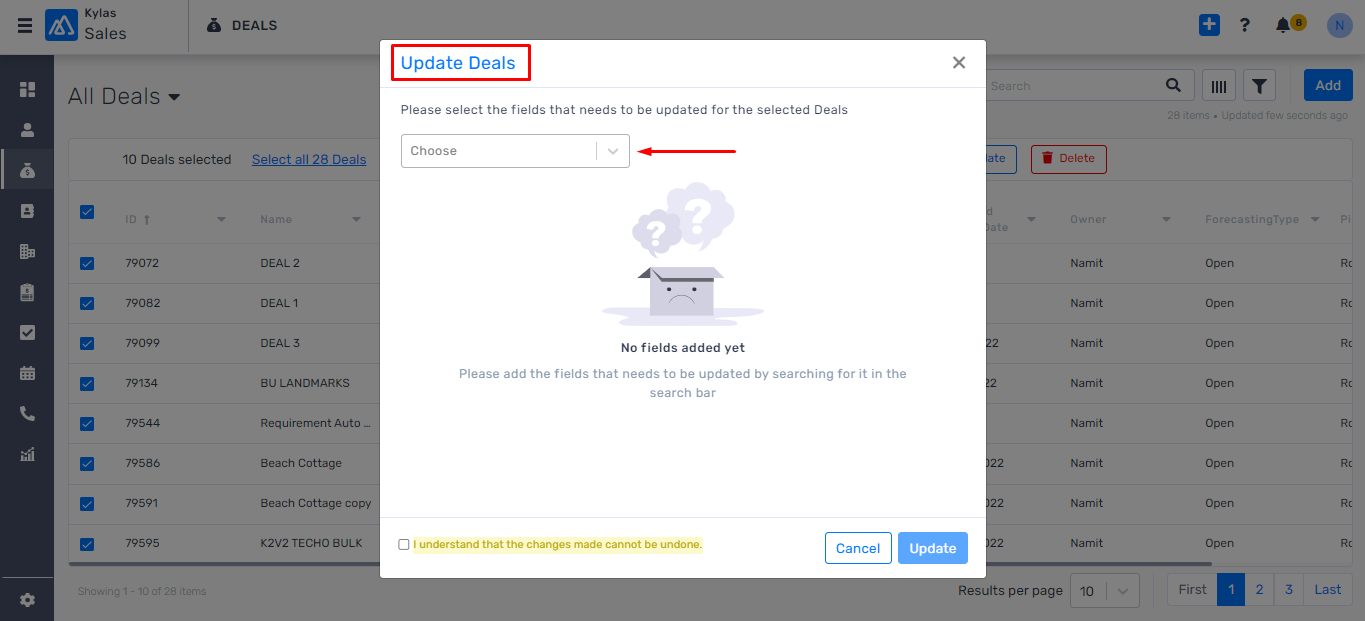Screen dimensions: 1365x621
Task: Open the dashboard grid icon in sidebar
Action: [27, 90]
